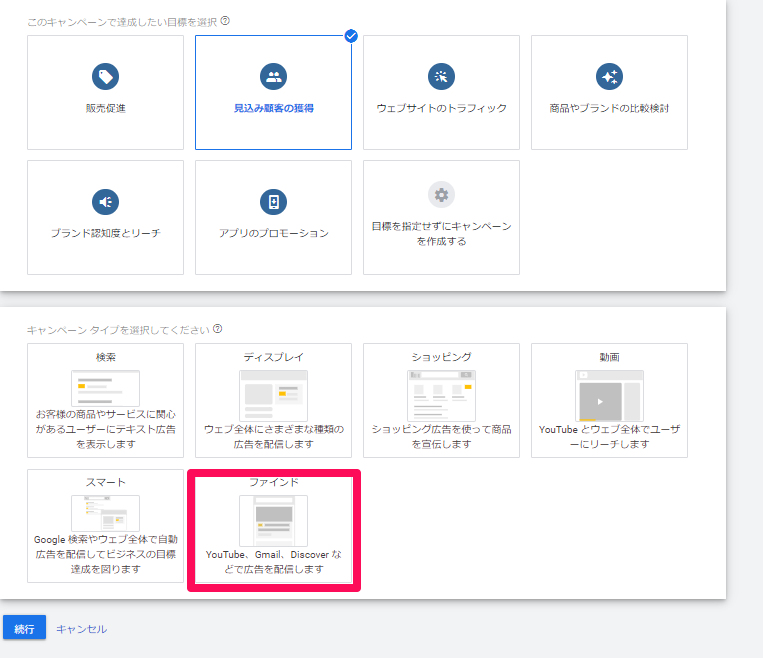
Task: Click the 見込み顧客の獲得 people icon
Action: pos(273,76)
